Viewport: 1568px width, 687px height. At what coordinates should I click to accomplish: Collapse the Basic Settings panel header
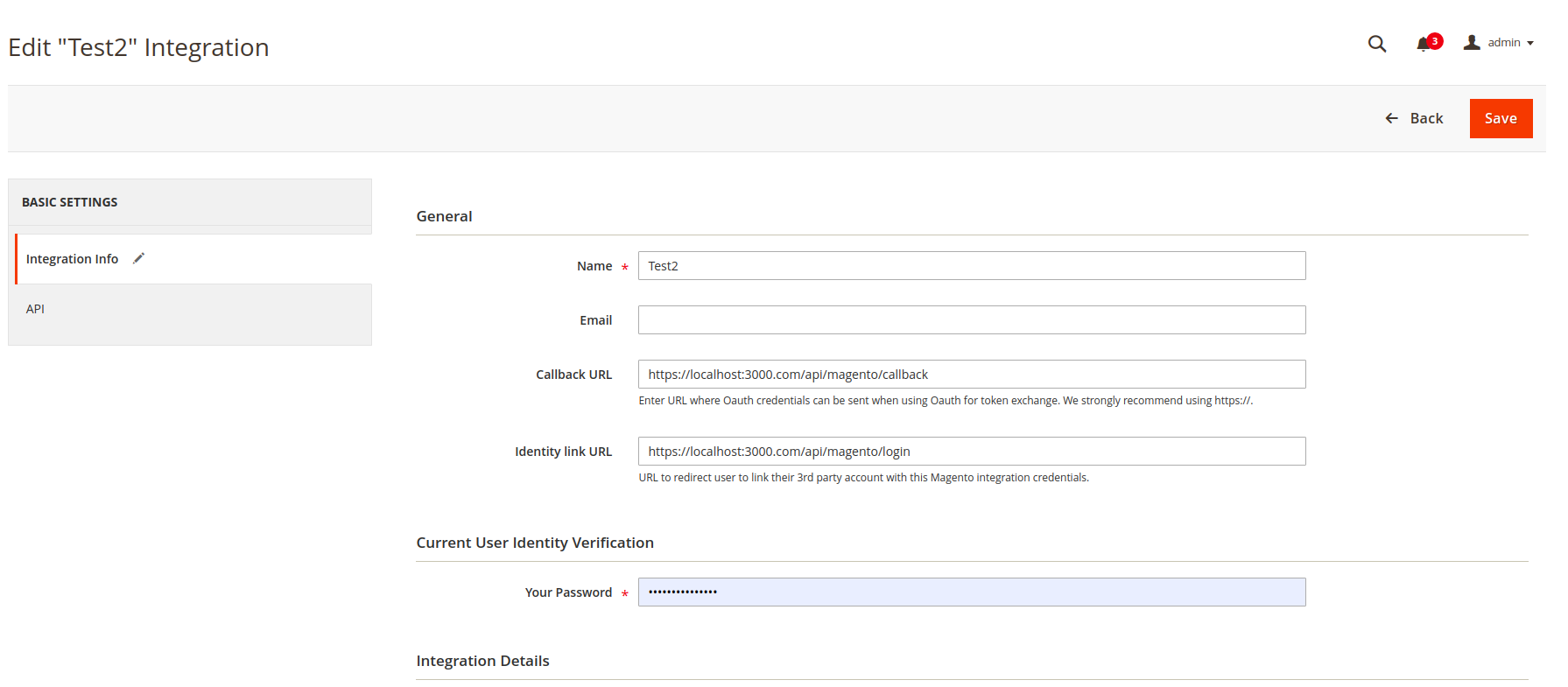pyautogui.click(x=190, y=202)
